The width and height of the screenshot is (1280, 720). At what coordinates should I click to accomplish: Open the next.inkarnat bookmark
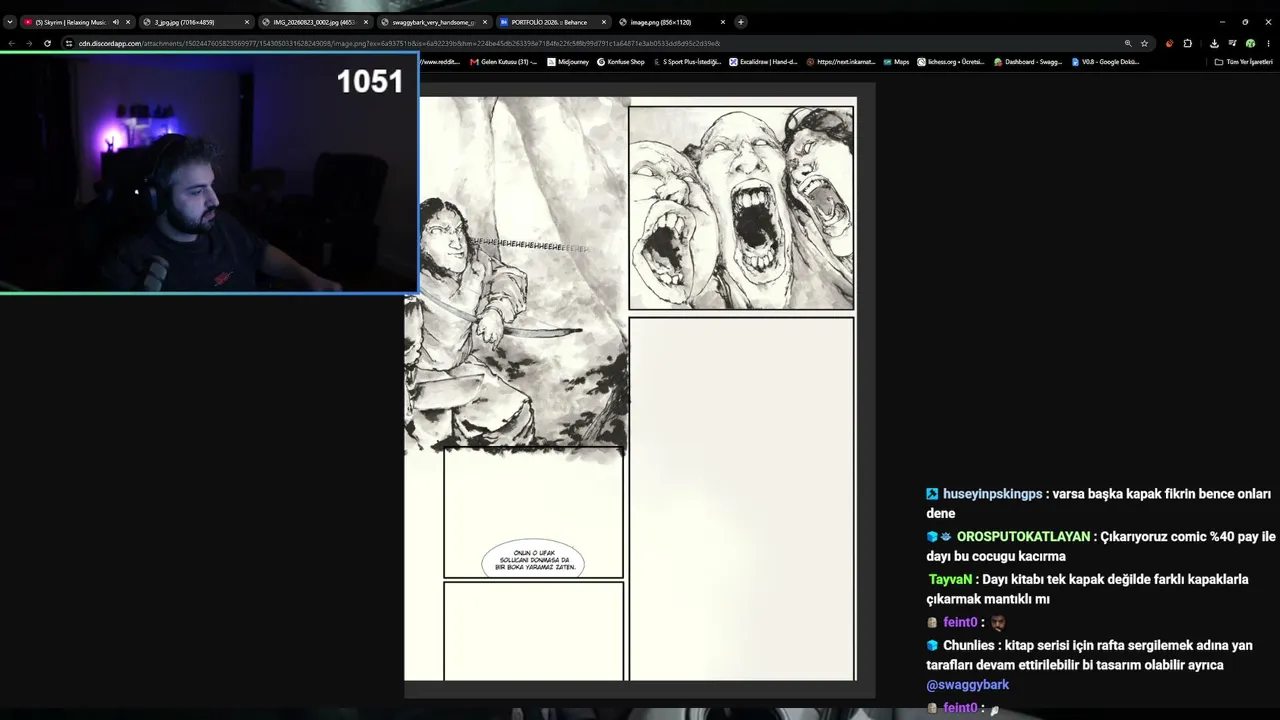point(841,62)
